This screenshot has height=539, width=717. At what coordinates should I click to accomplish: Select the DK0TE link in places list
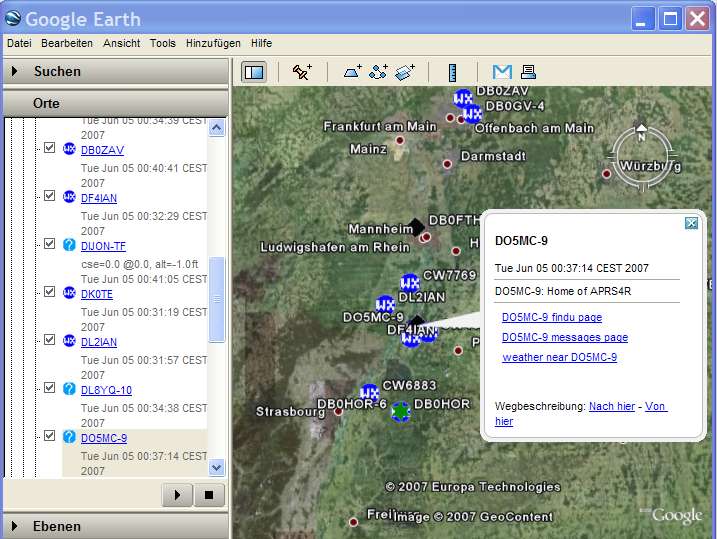point(97,294)
